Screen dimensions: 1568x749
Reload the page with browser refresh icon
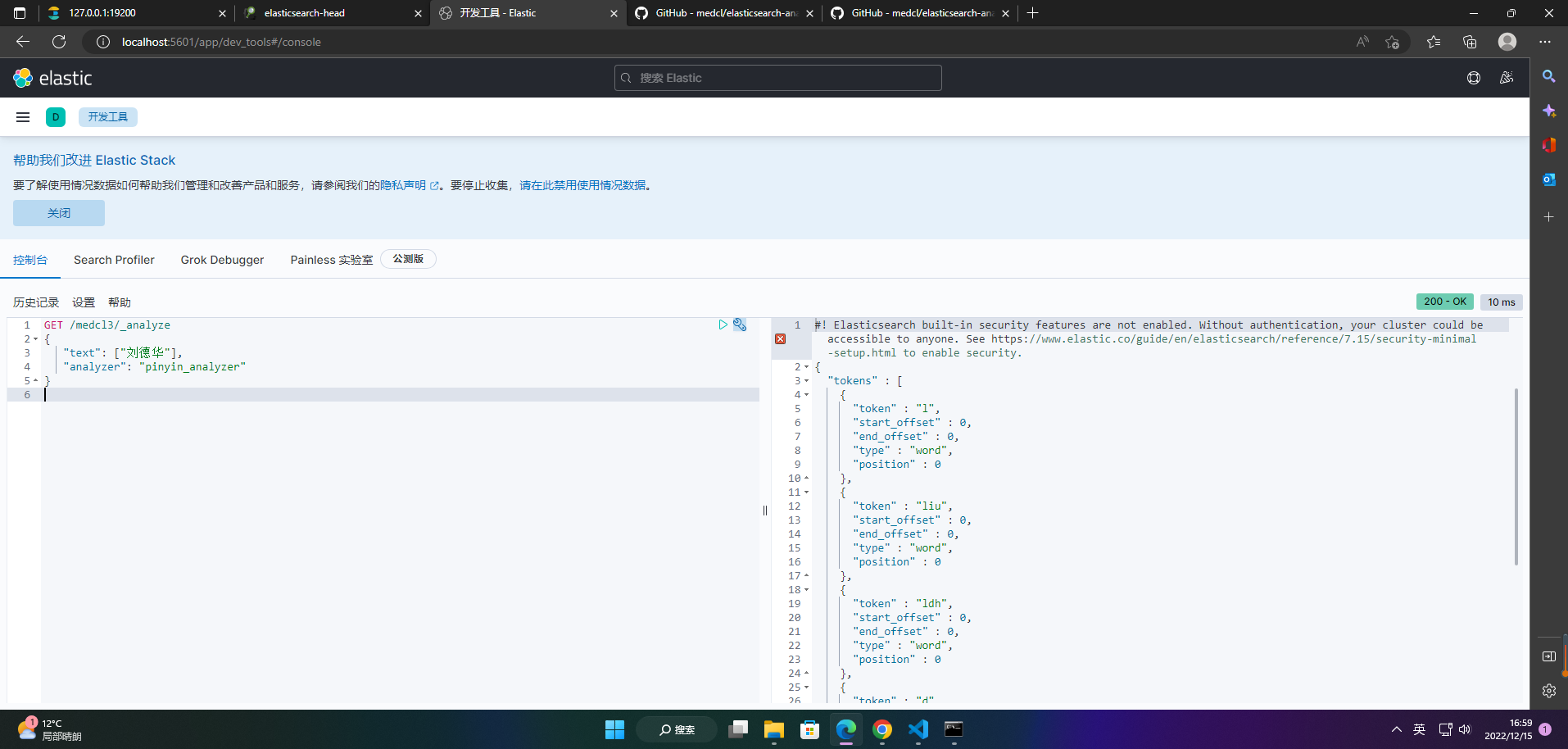point(59,42)
